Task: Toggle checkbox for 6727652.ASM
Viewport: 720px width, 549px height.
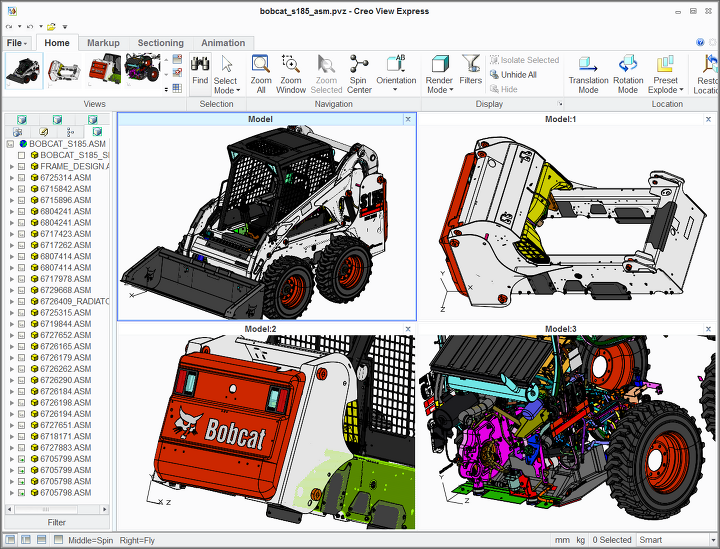Action: (x=22, y=335)
